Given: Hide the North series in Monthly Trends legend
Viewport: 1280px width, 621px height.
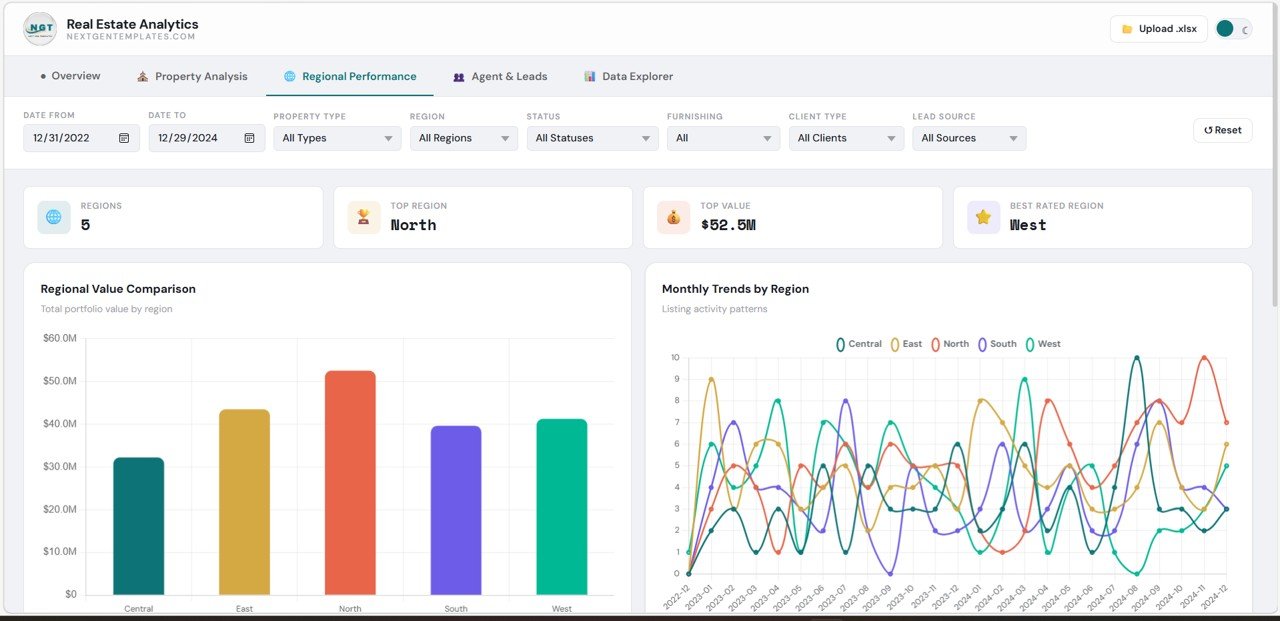Looking at the screenshot, I should (x=949, y=343).
